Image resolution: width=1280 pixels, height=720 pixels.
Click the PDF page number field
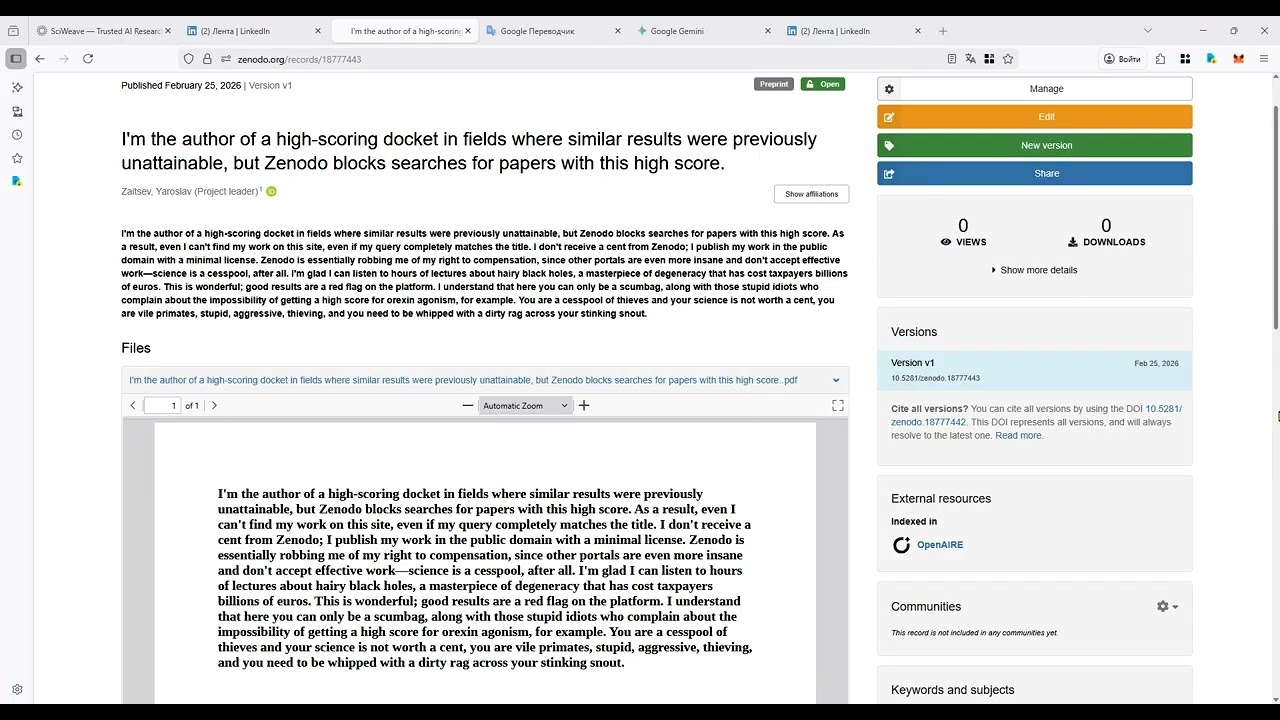[x=162, y=405]
